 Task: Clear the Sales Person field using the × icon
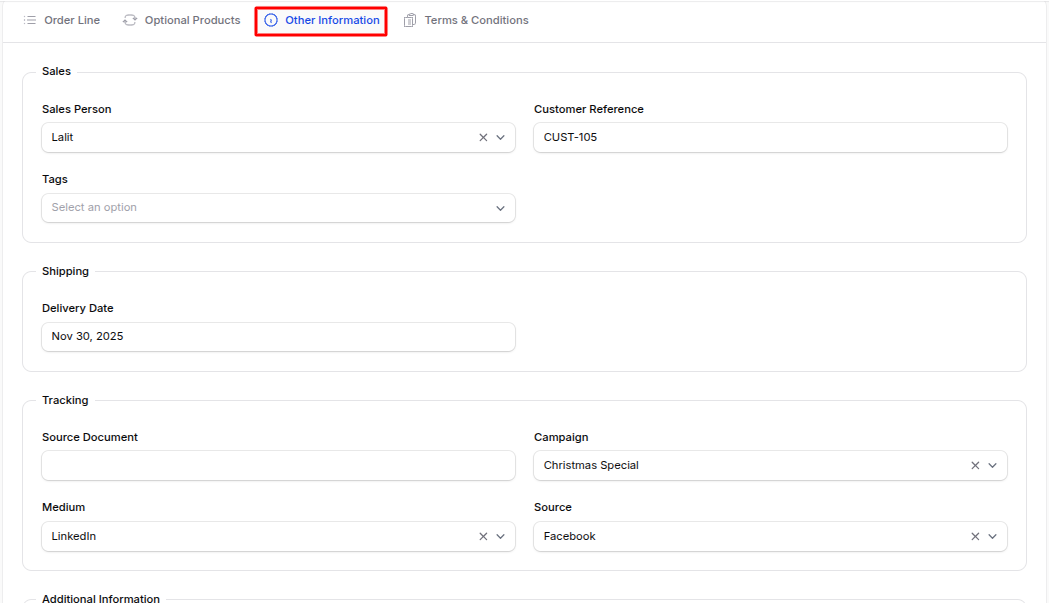(x=483, y=137)
